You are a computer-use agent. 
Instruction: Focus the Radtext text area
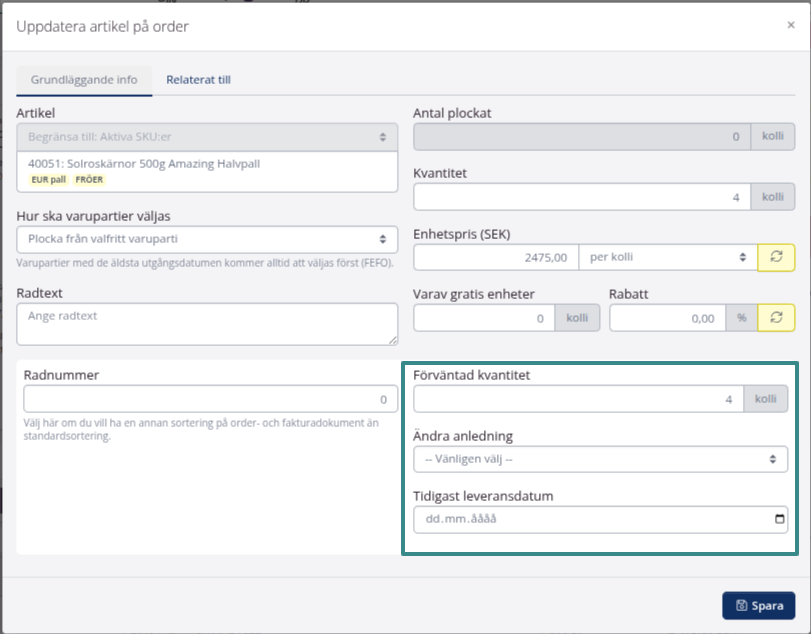click(207, 324)
